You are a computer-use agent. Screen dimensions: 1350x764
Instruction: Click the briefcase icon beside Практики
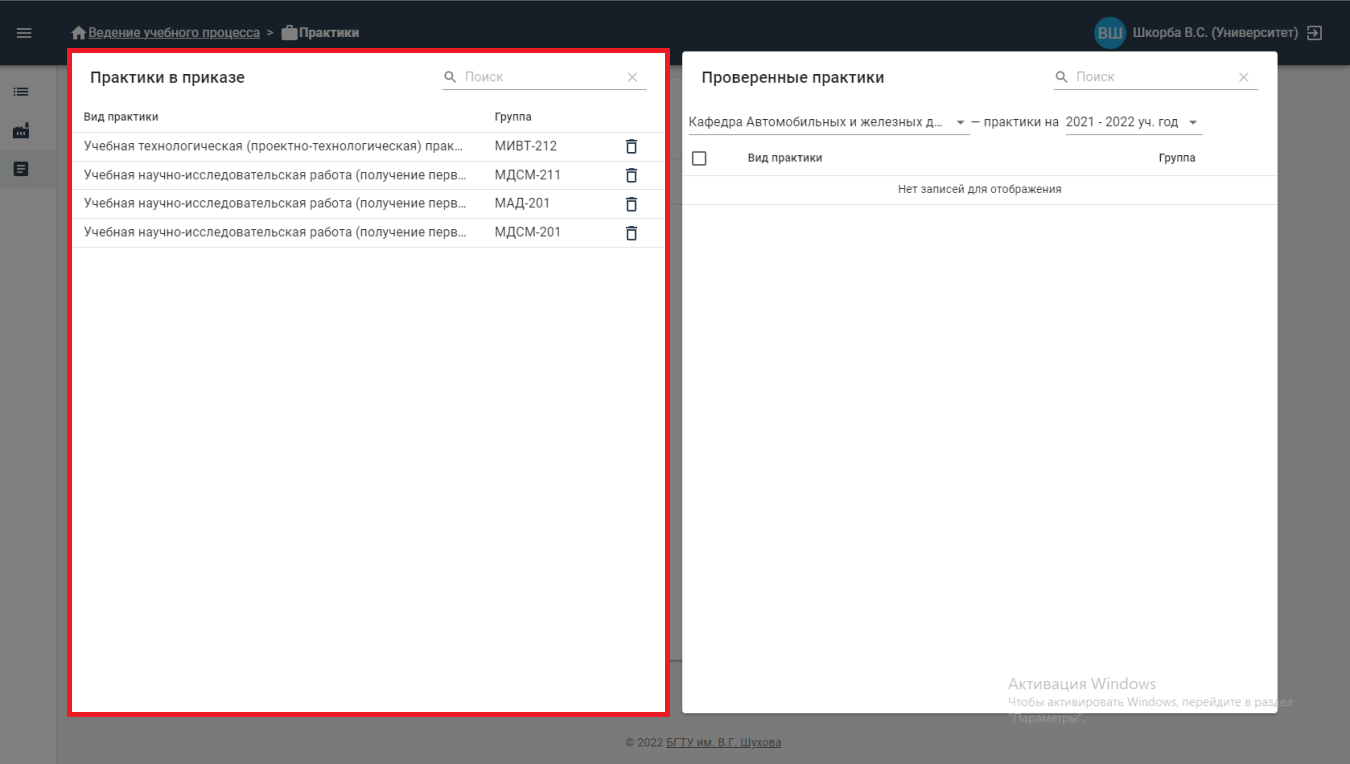290,33
